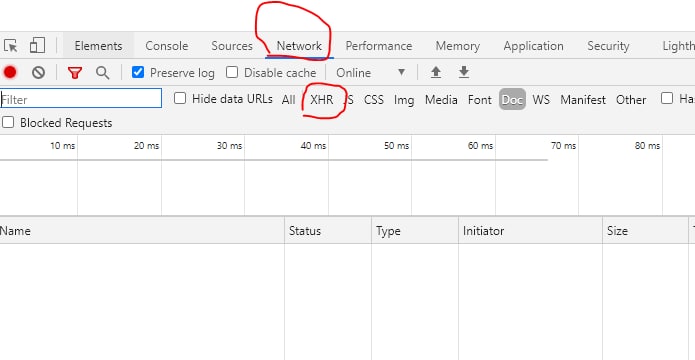
Task: Sort by the Size column header
Action: [645, 231]
